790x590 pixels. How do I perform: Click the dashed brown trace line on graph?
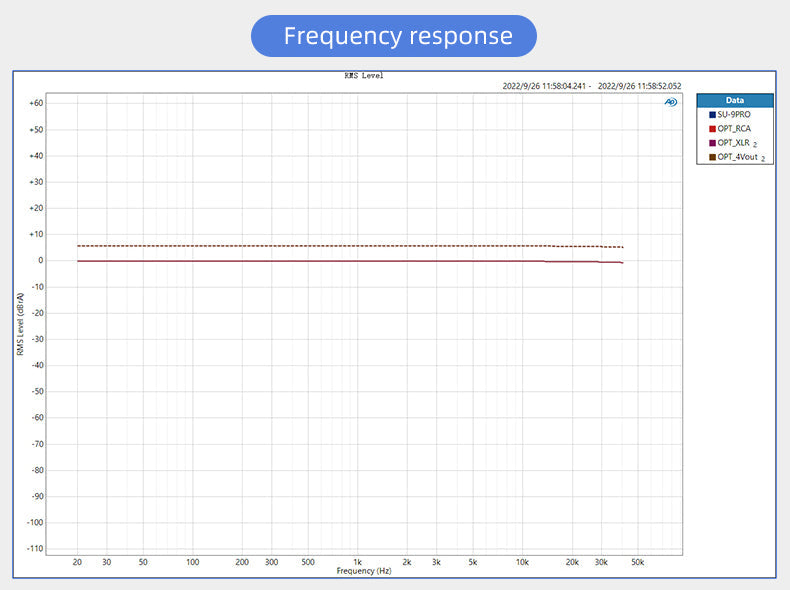(300, 246)
